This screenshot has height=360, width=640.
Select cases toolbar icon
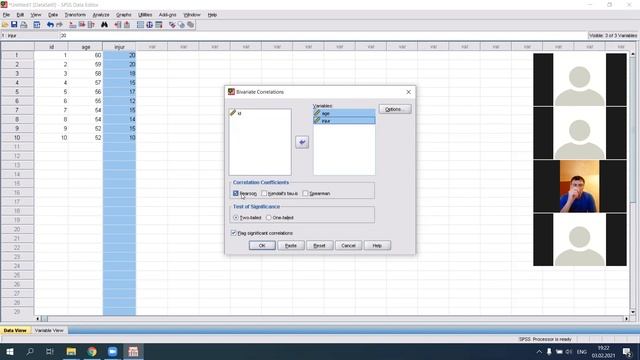click(159, 25)
